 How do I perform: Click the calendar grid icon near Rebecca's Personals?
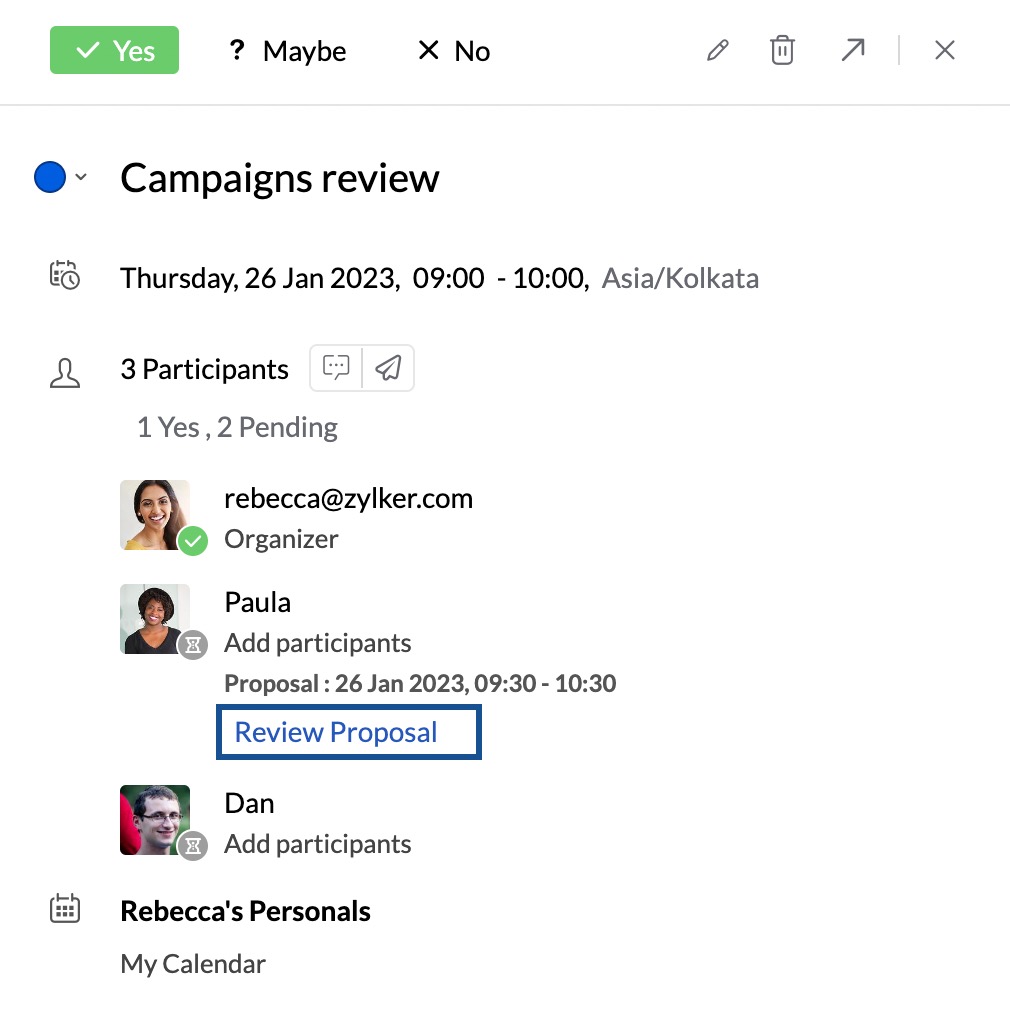click(65, 909)
